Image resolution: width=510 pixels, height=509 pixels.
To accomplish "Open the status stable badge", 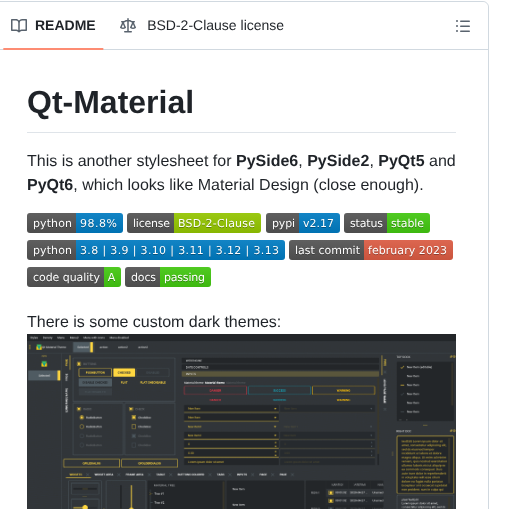I will coord(387,223).
